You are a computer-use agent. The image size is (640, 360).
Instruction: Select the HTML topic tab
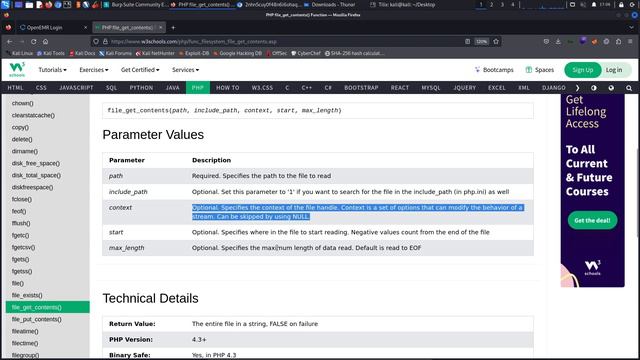click(15, 88)
